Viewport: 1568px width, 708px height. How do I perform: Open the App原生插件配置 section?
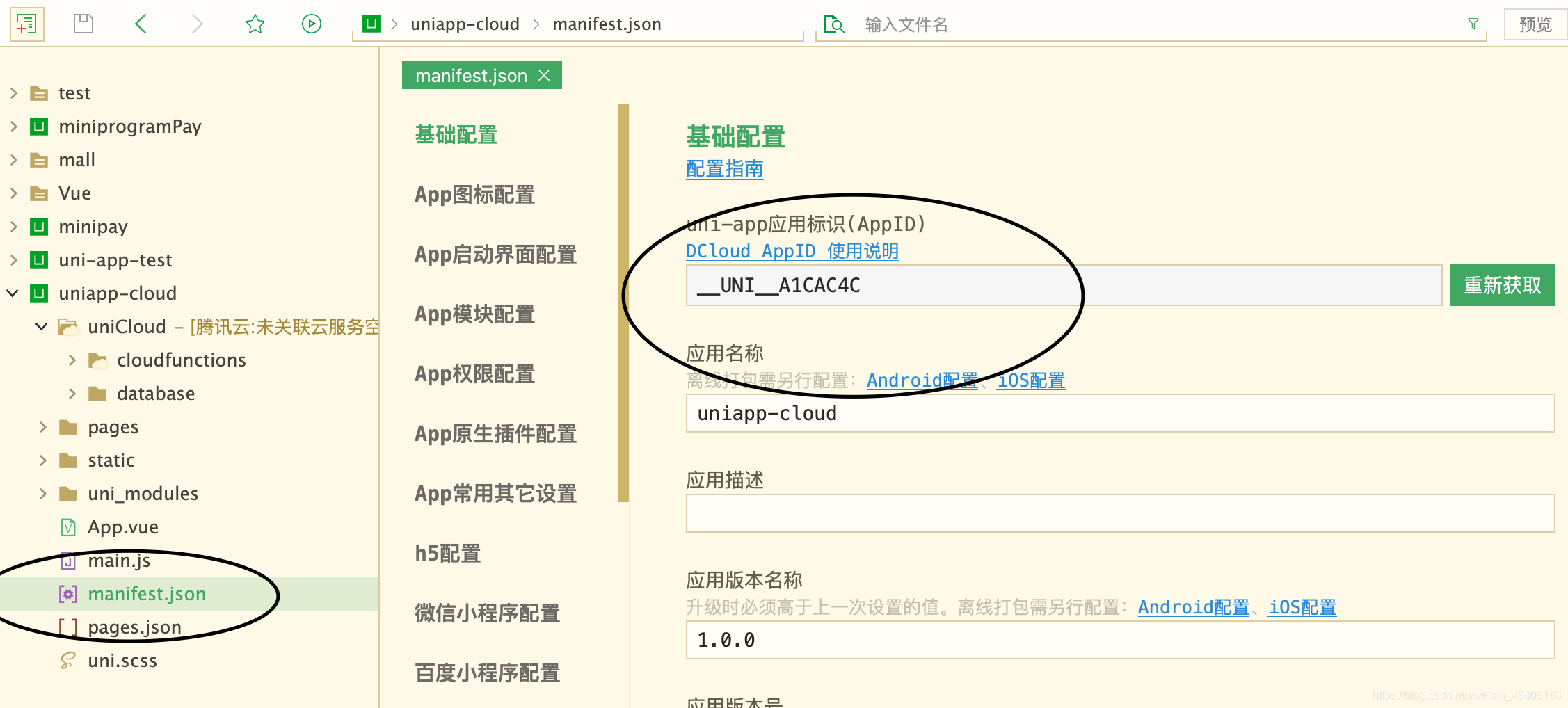coord(496,434)
